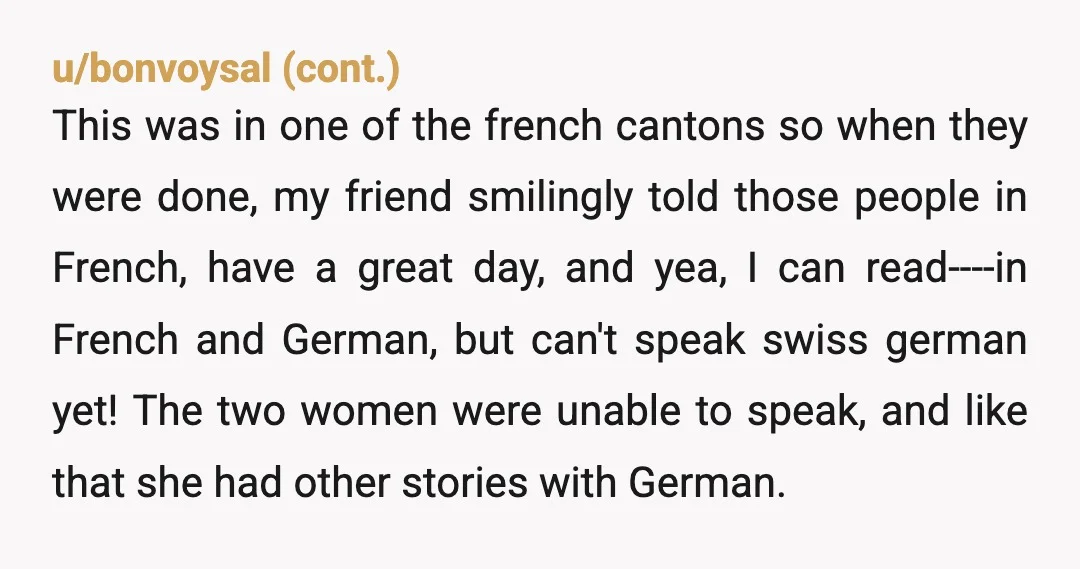1080x569 pixels.
Task: Click the word "friend" in the second line
Action: point(398,196)
